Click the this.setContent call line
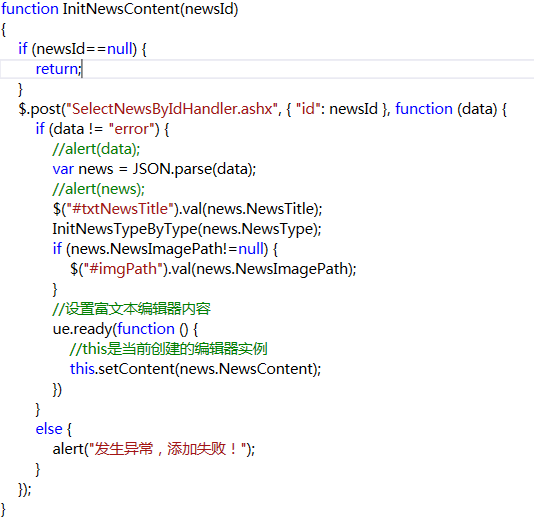534x517 pixels. 195,369
